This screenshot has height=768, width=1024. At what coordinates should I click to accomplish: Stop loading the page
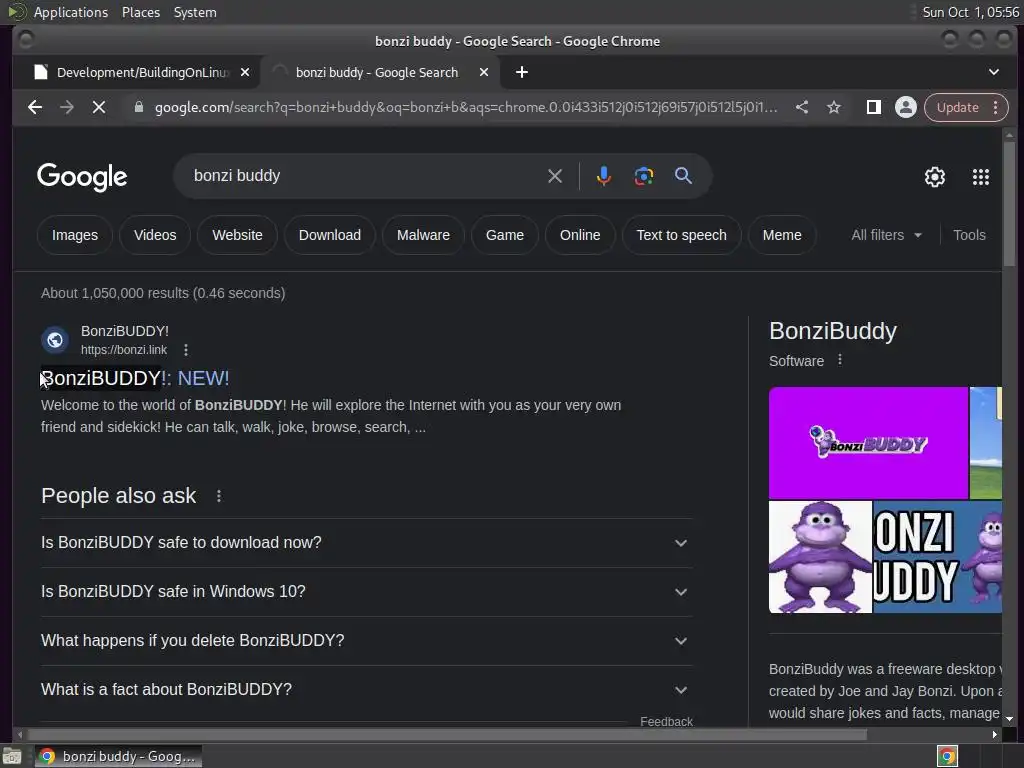click(99, 107)
